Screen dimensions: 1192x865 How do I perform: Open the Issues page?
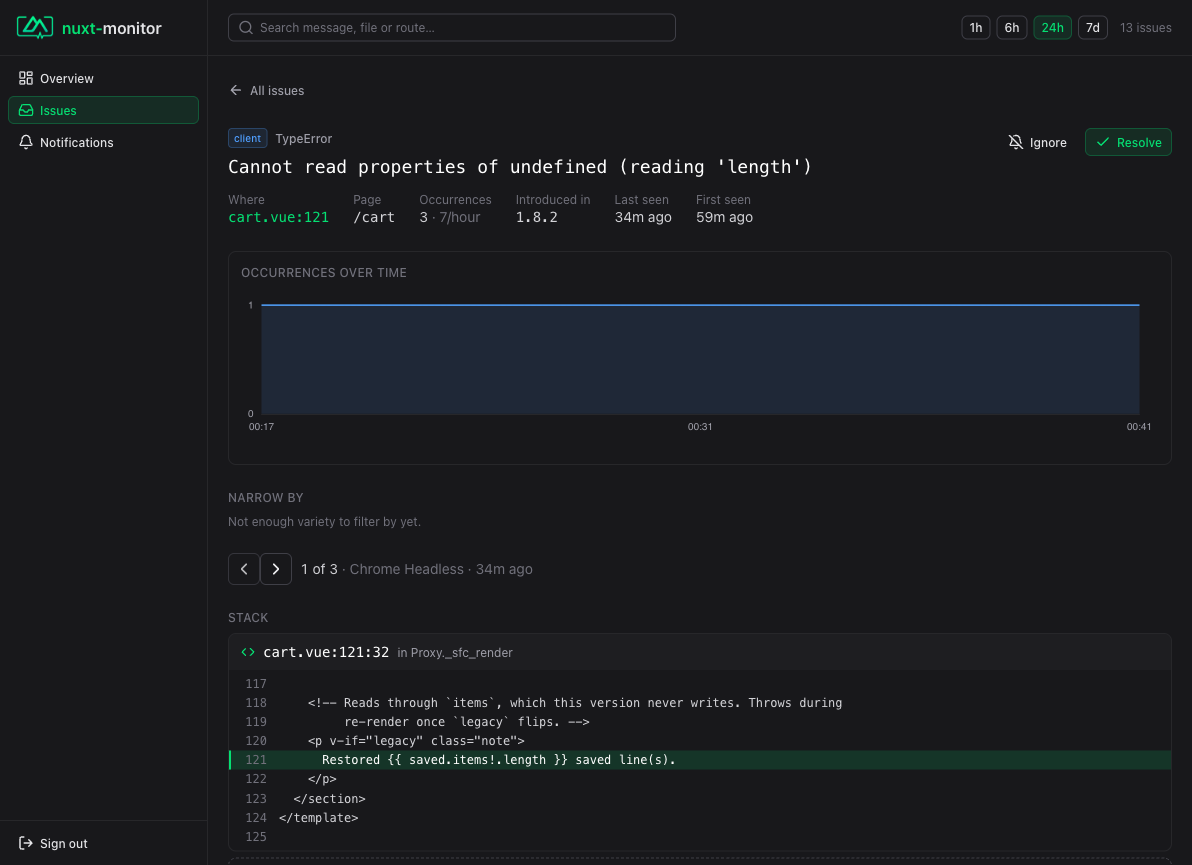click(x=103, y=110)
